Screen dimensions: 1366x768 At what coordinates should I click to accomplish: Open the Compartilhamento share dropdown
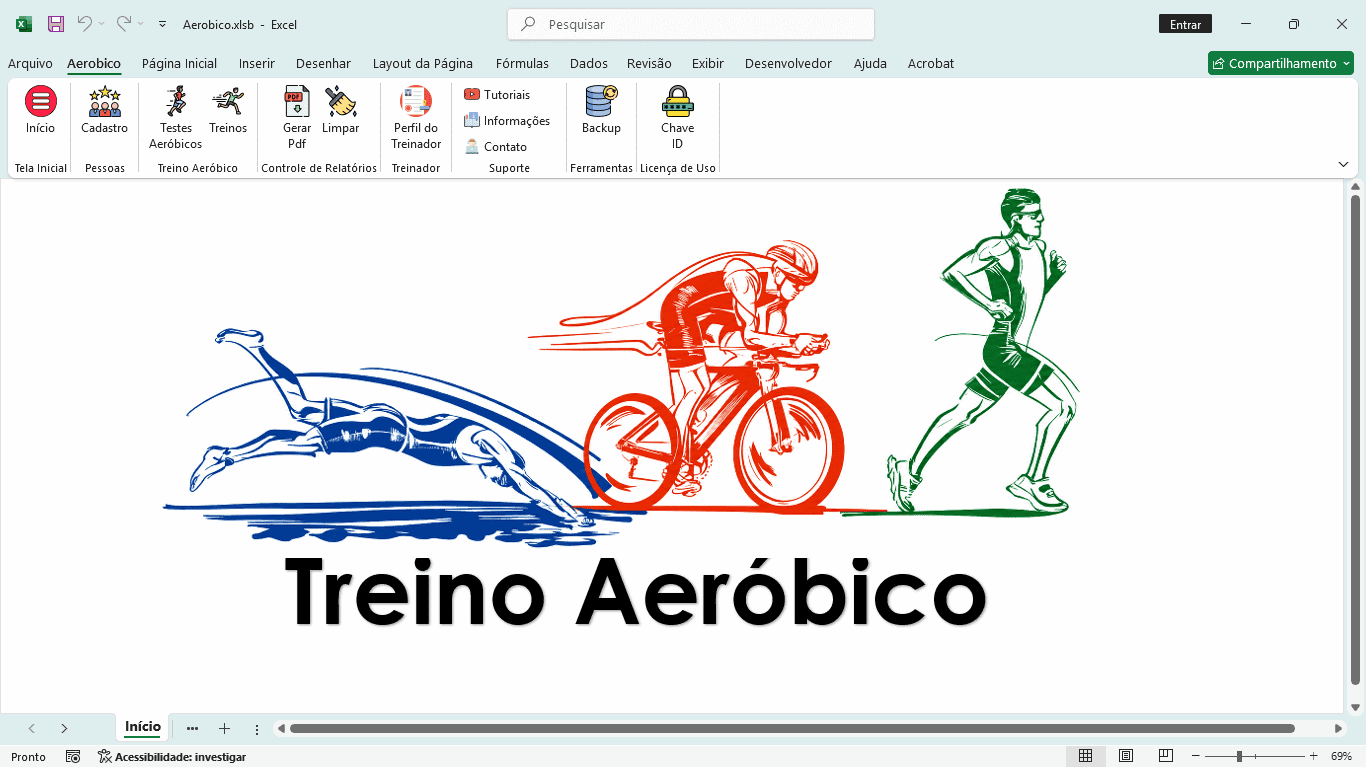(x=1281, y=63)
